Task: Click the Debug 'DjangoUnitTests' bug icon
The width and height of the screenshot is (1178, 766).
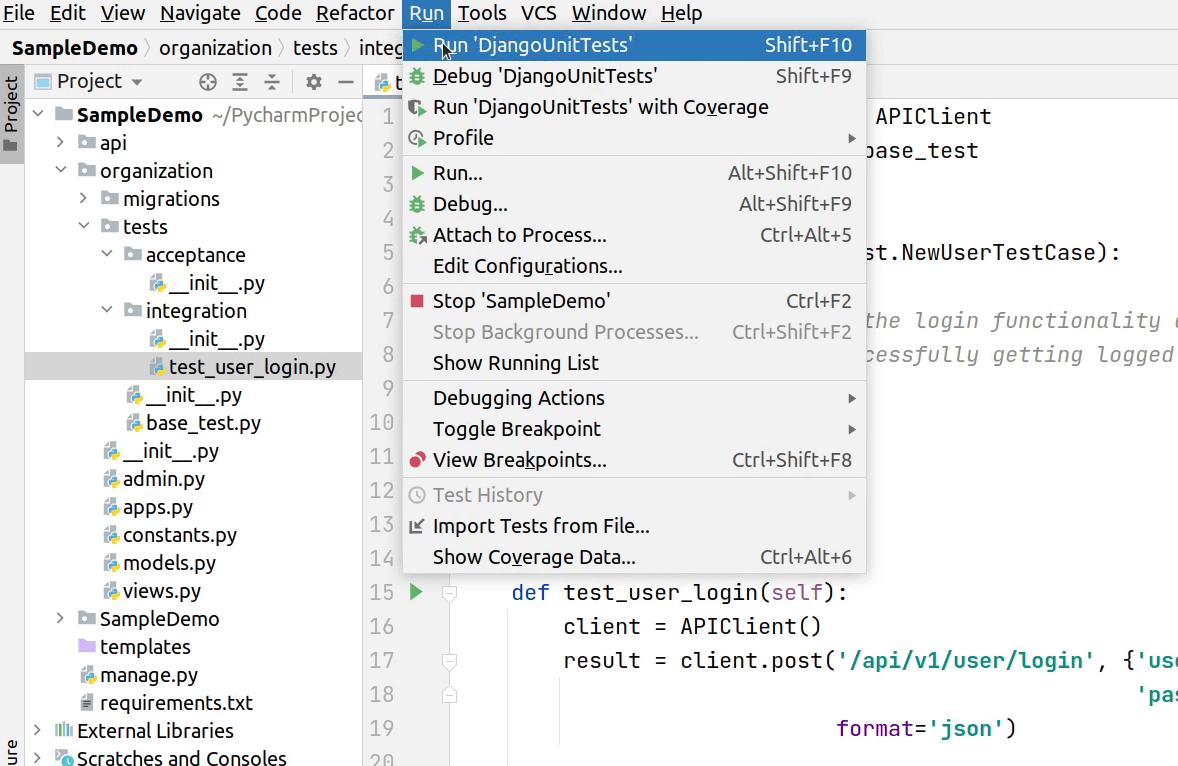Action: pos(417,76)
